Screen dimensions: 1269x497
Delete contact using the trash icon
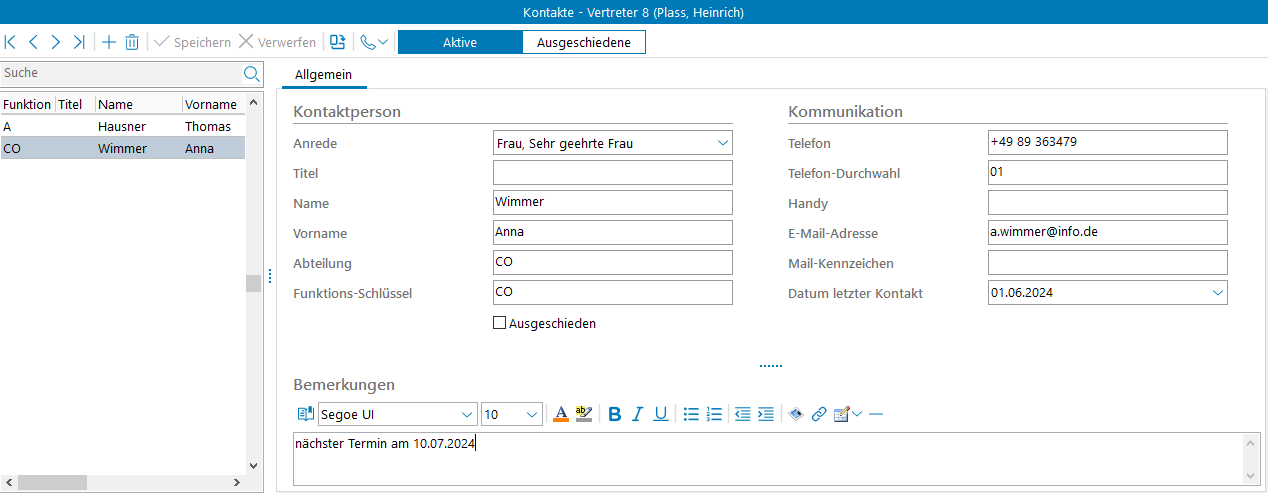pos(132,42)
